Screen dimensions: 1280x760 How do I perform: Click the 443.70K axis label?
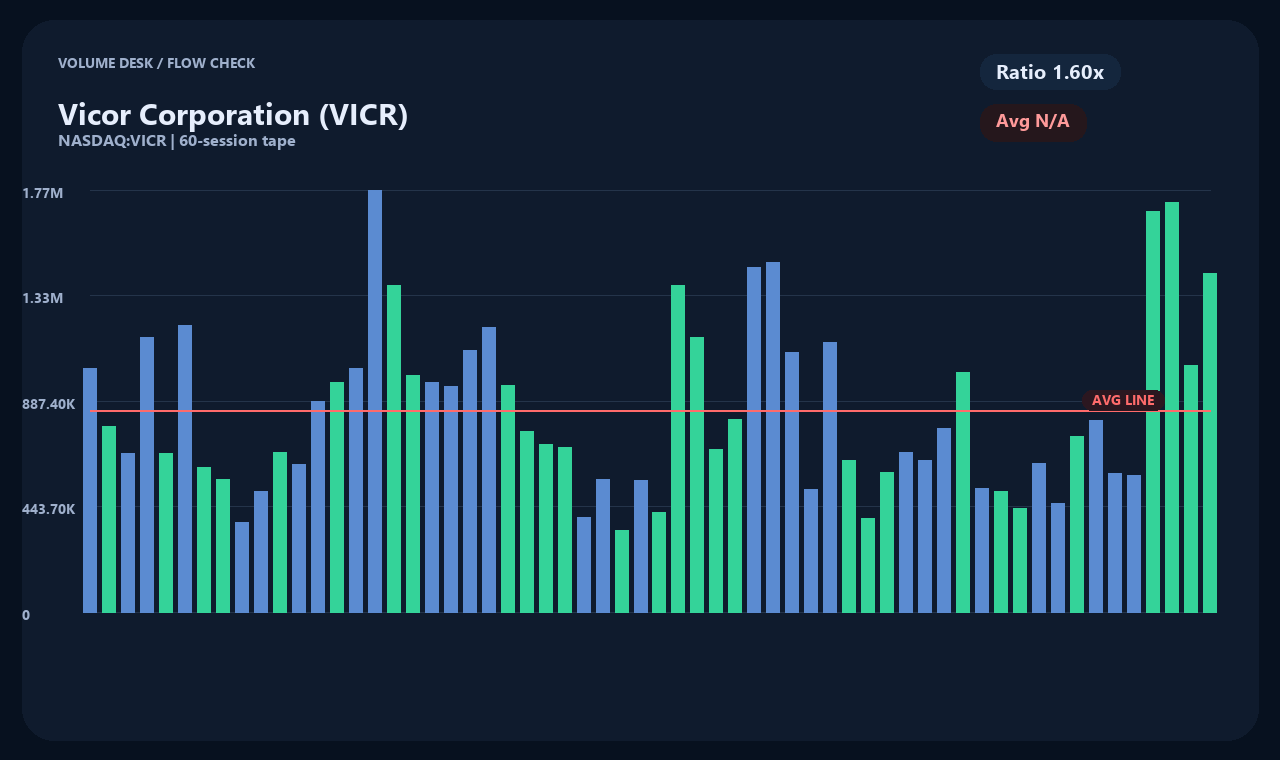pos(49,509)
